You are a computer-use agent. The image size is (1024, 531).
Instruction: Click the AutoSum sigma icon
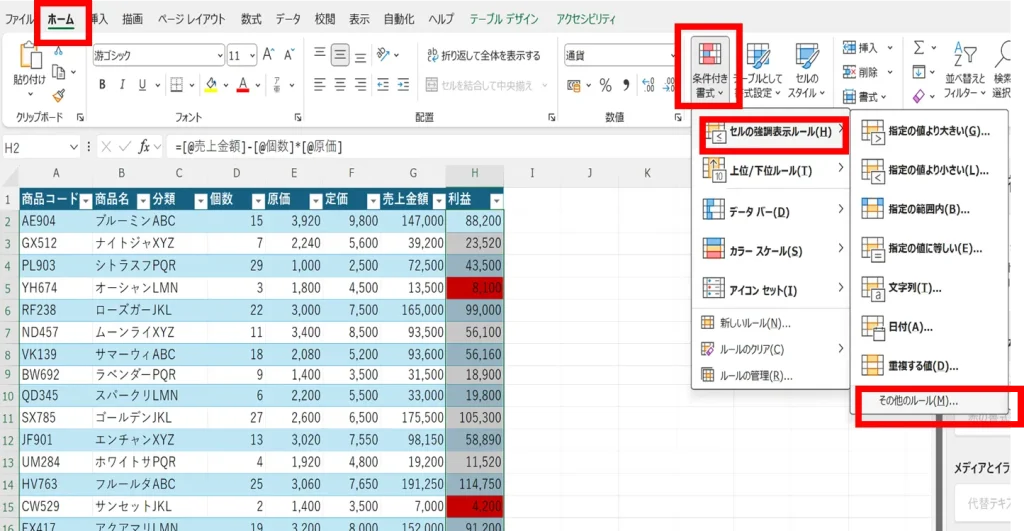pos(919,47)
